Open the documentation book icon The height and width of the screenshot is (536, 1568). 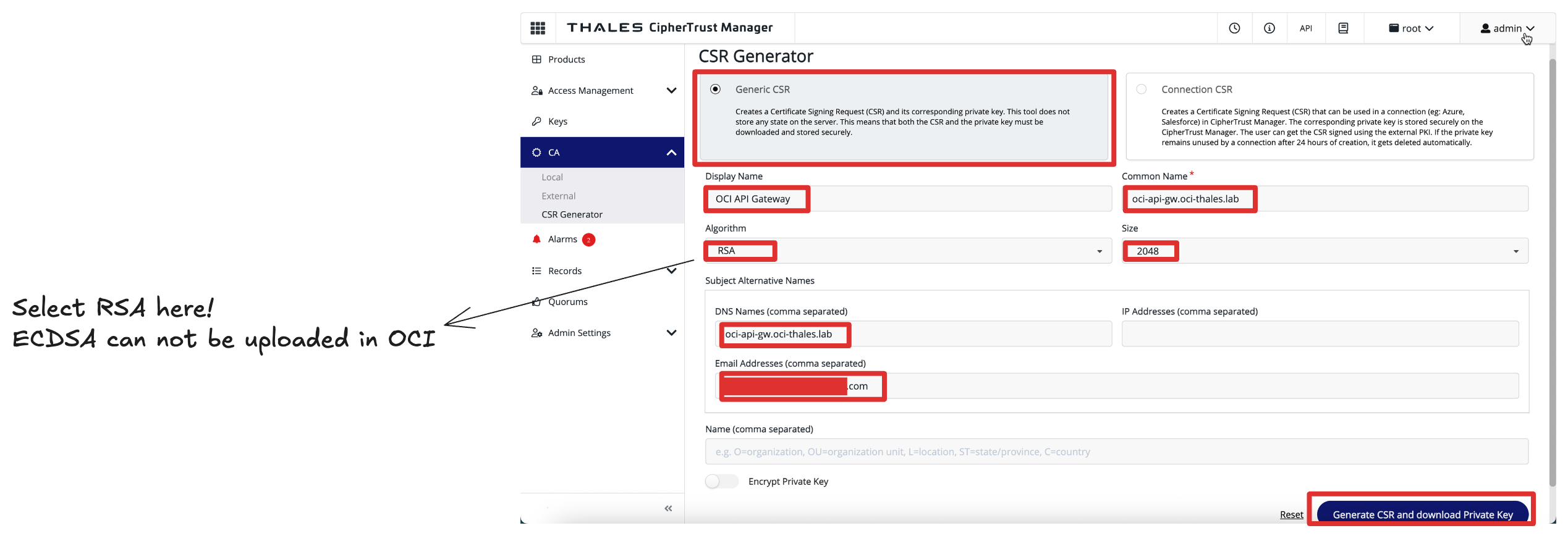point(1343,28)
